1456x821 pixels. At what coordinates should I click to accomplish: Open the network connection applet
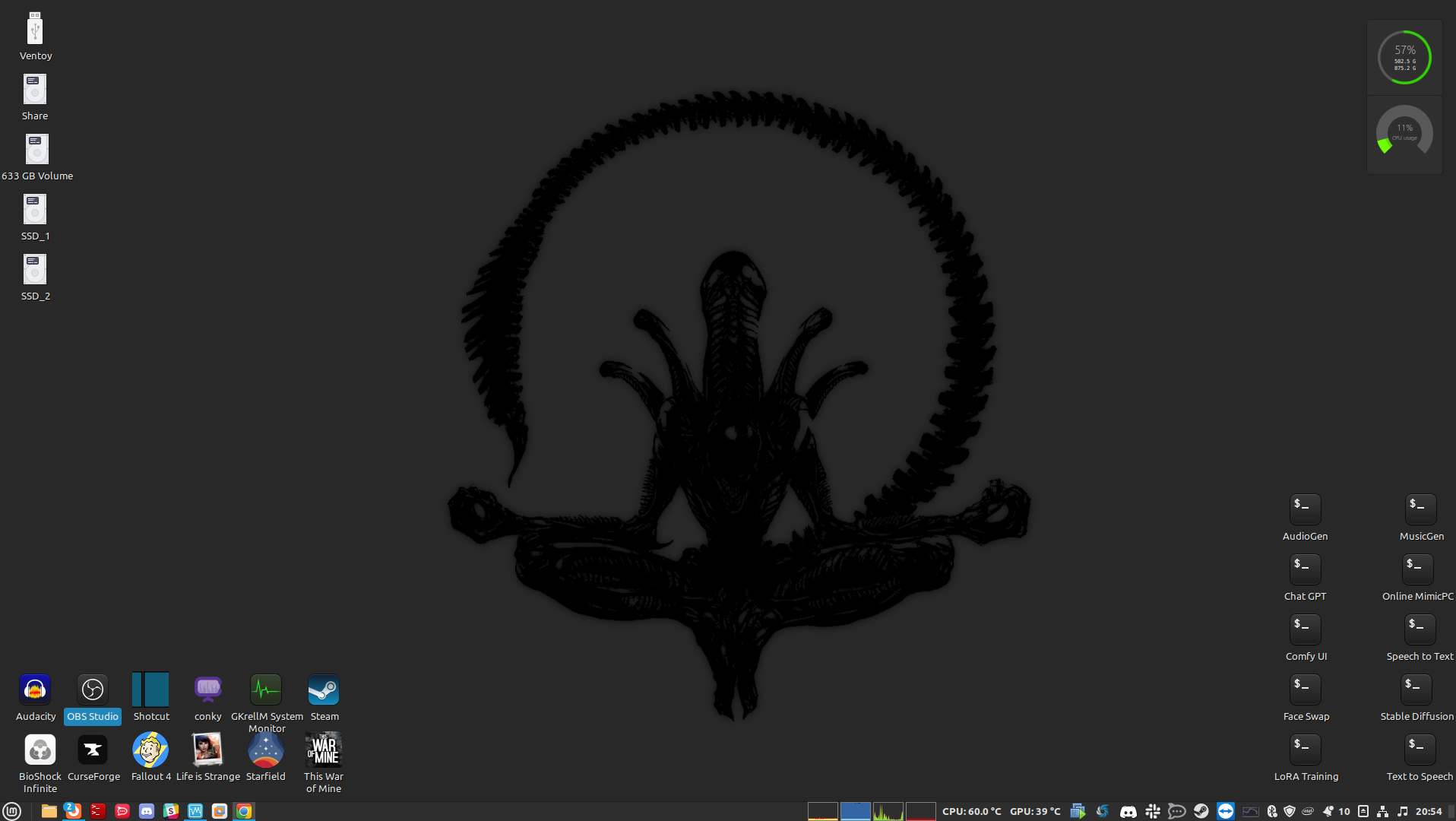[x=1383, y=811]
